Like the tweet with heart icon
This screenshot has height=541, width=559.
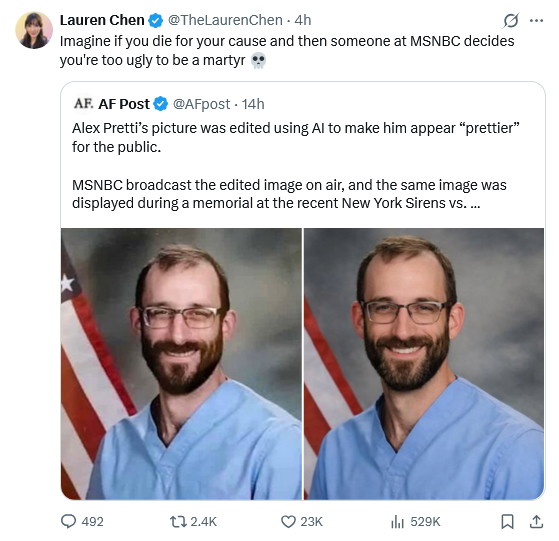tap(302, 521)
